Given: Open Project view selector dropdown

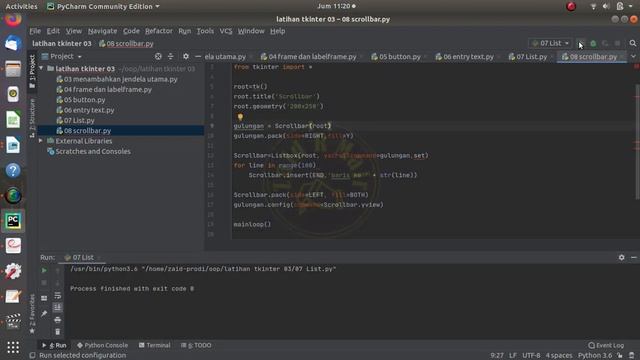Looking at the screenshot, I should (62, 56).
